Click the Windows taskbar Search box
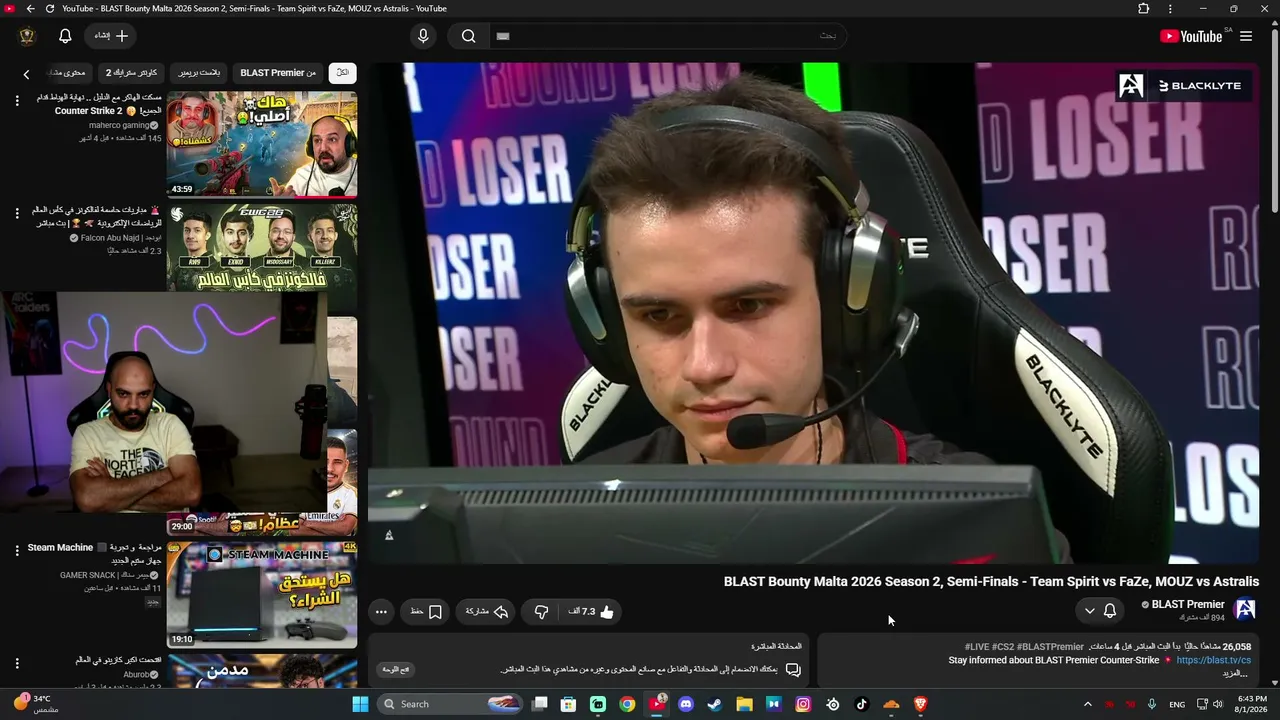The image size is (1280, 720). tap(451, 704)
